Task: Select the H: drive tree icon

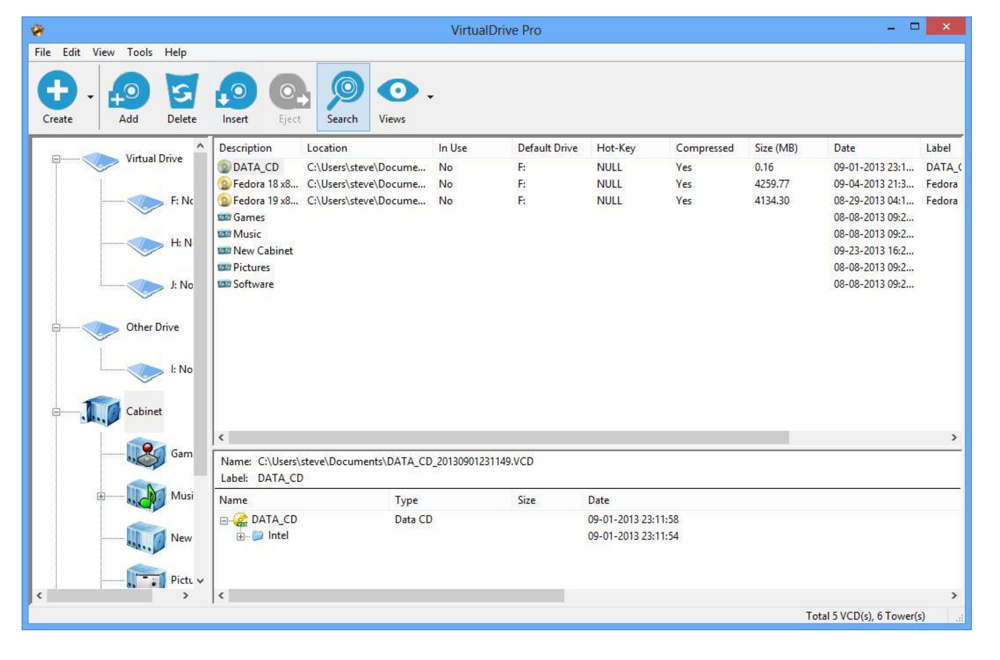Action: click(145, 246)
